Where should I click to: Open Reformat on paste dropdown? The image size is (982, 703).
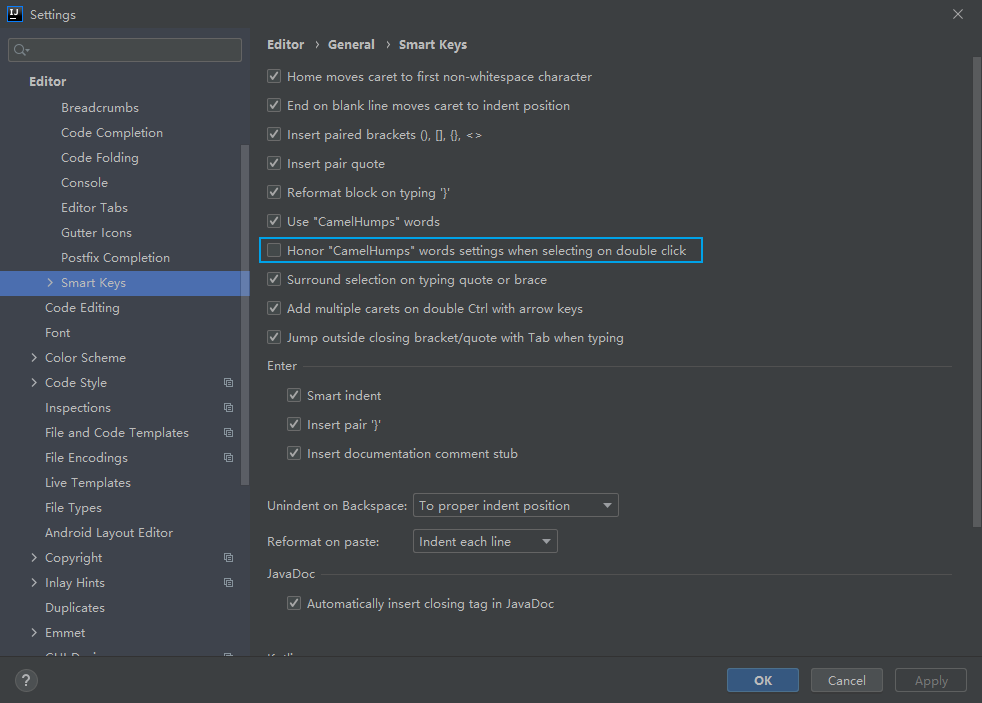[x=485, y=542]
